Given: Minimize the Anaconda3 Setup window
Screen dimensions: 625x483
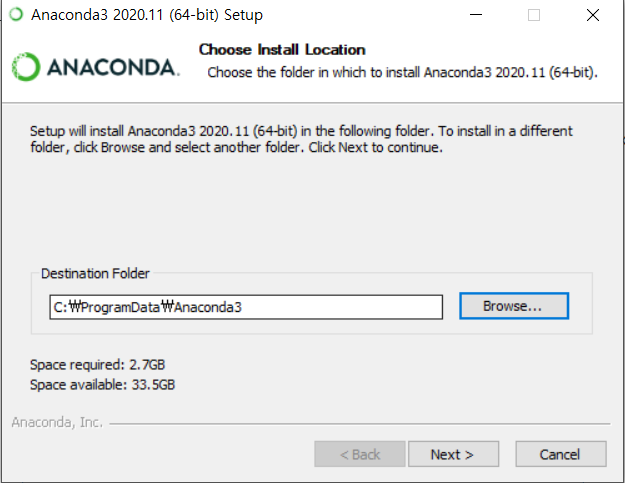Looking at the screenshot, I should pyautogui.click(x=476, y=15).
